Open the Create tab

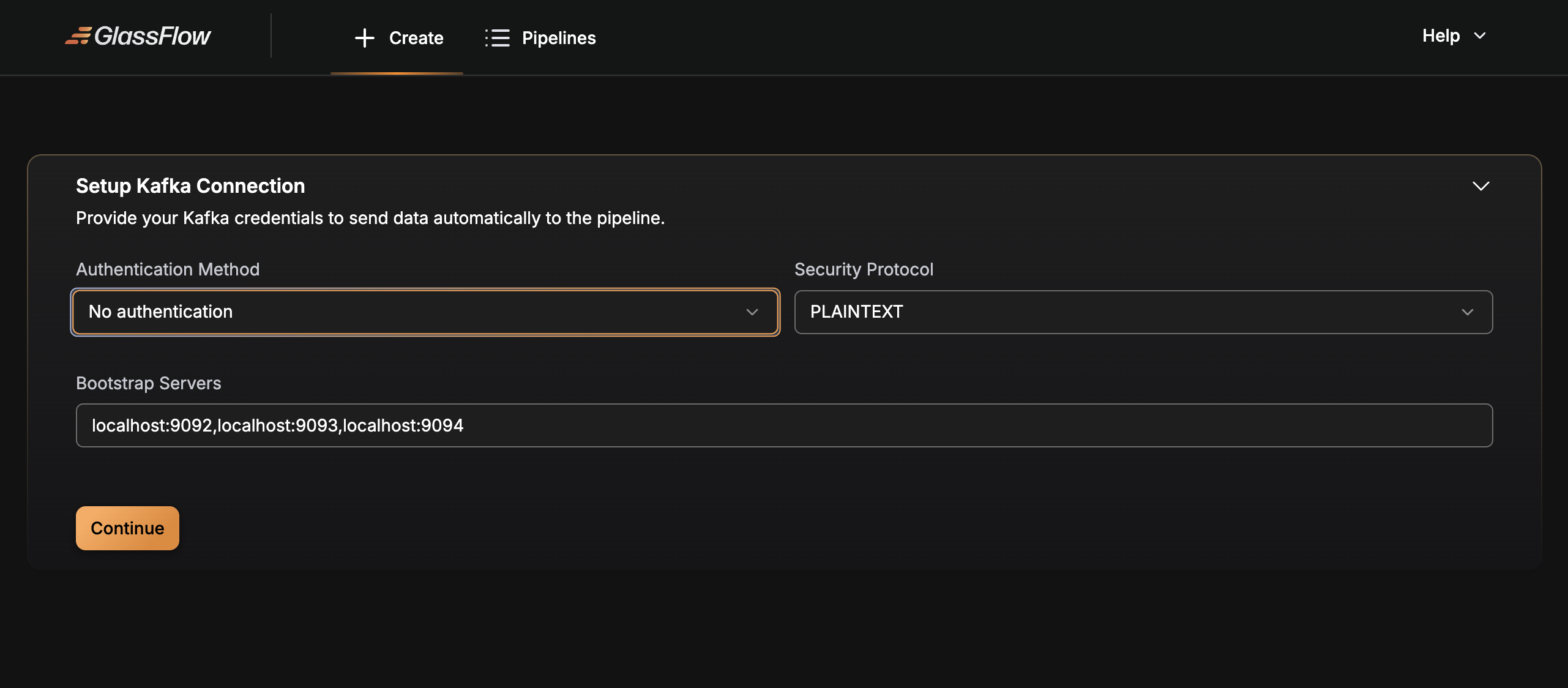[416, 38]
